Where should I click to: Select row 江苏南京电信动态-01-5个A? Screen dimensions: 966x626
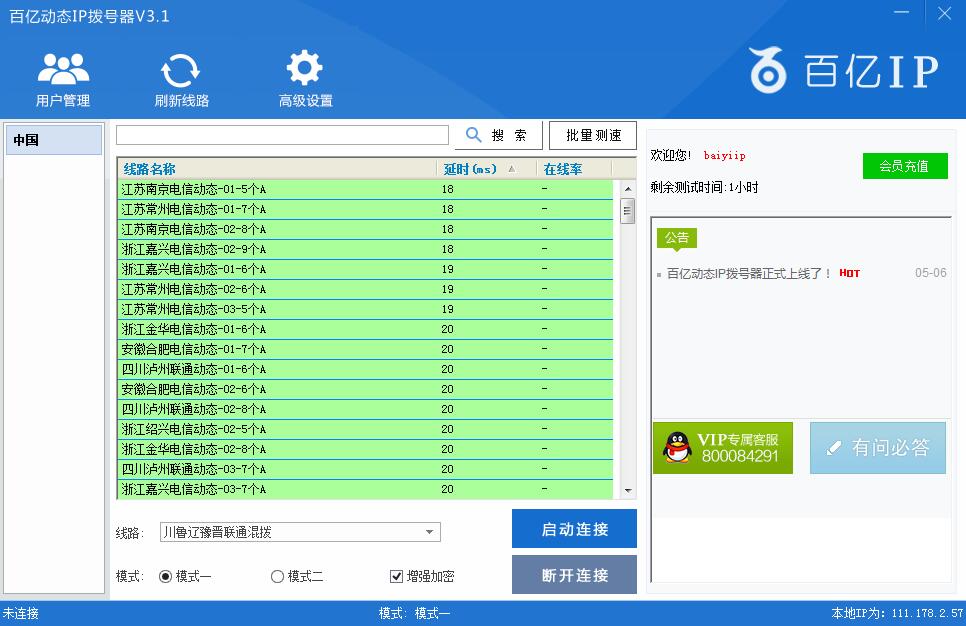point(365,189)
